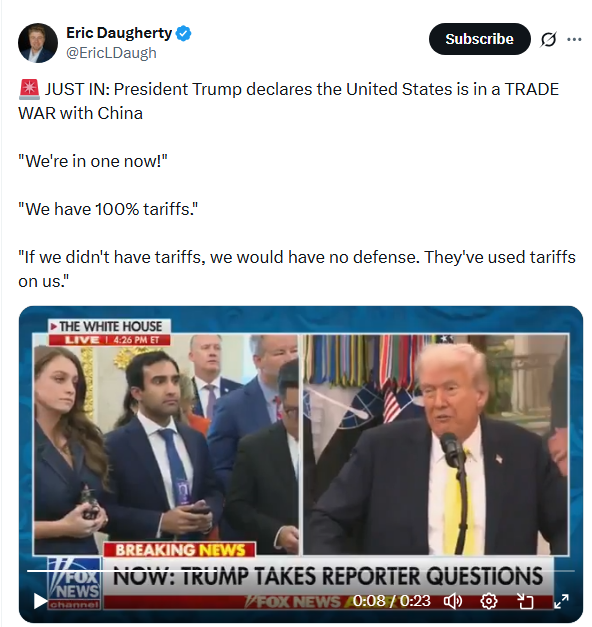Click the red siren emoji
Image resolution: width=592 pixels, height=627 pixels.
click(29, 89)
